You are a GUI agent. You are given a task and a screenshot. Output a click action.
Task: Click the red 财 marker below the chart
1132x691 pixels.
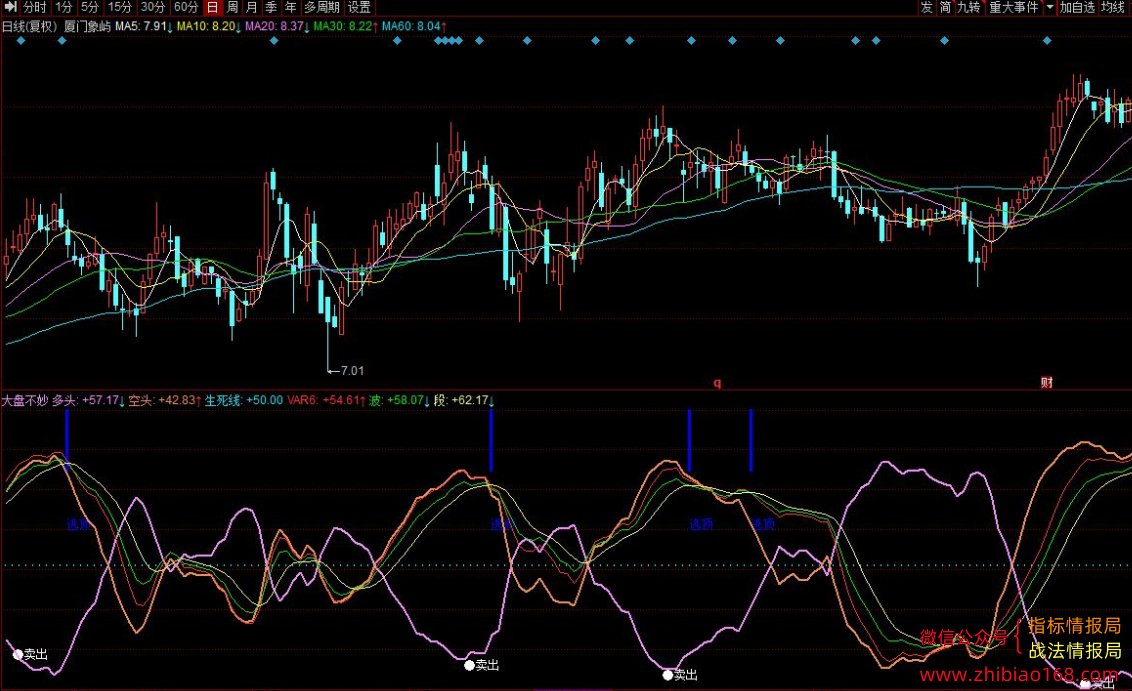click(x=1046, y=383)
